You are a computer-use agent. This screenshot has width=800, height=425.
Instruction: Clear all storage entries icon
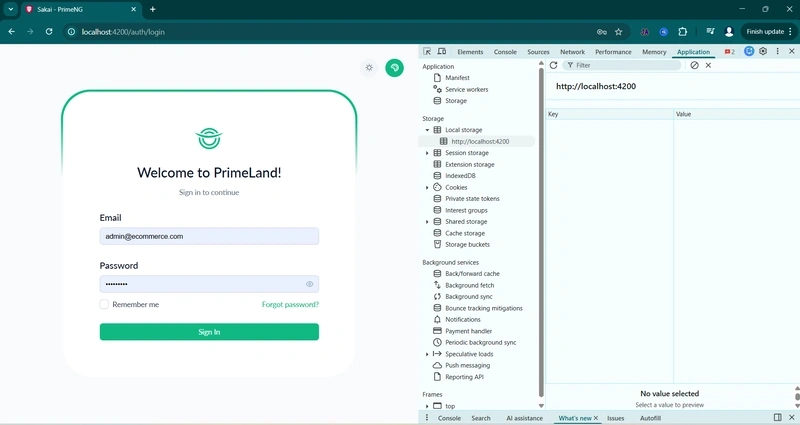click(x=694, y=65)
